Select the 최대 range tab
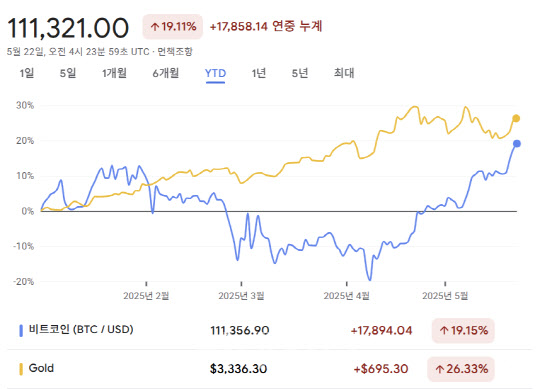The width and height of the screenshot is (552, 389). click(x=344, y=73)
